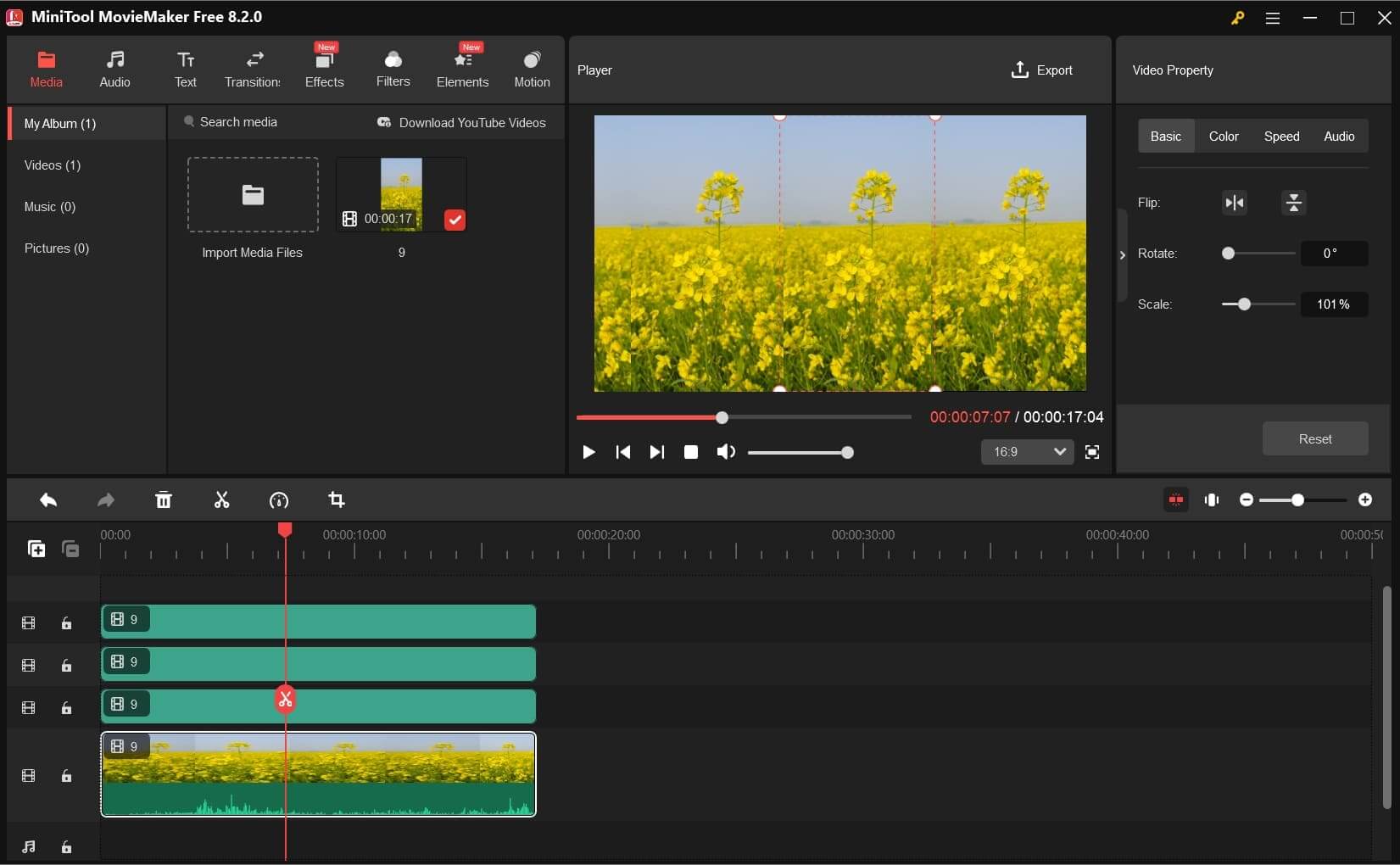Toggle the red checkmark on media clip 9
This screenshot has width=1400, height=865.
tap(455, 220)
